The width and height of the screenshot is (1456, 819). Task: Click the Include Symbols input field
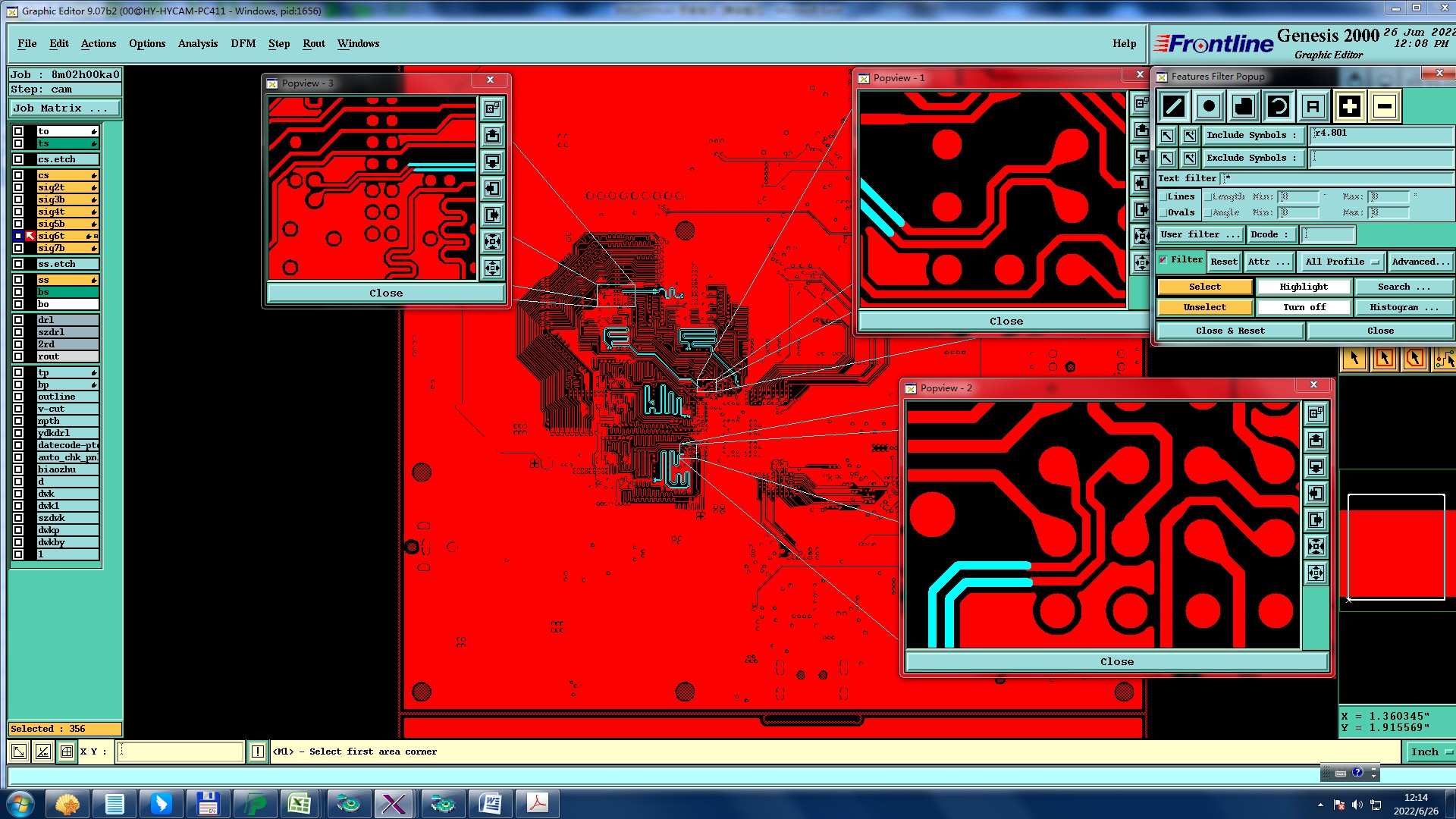click(x=1380, y=135)
